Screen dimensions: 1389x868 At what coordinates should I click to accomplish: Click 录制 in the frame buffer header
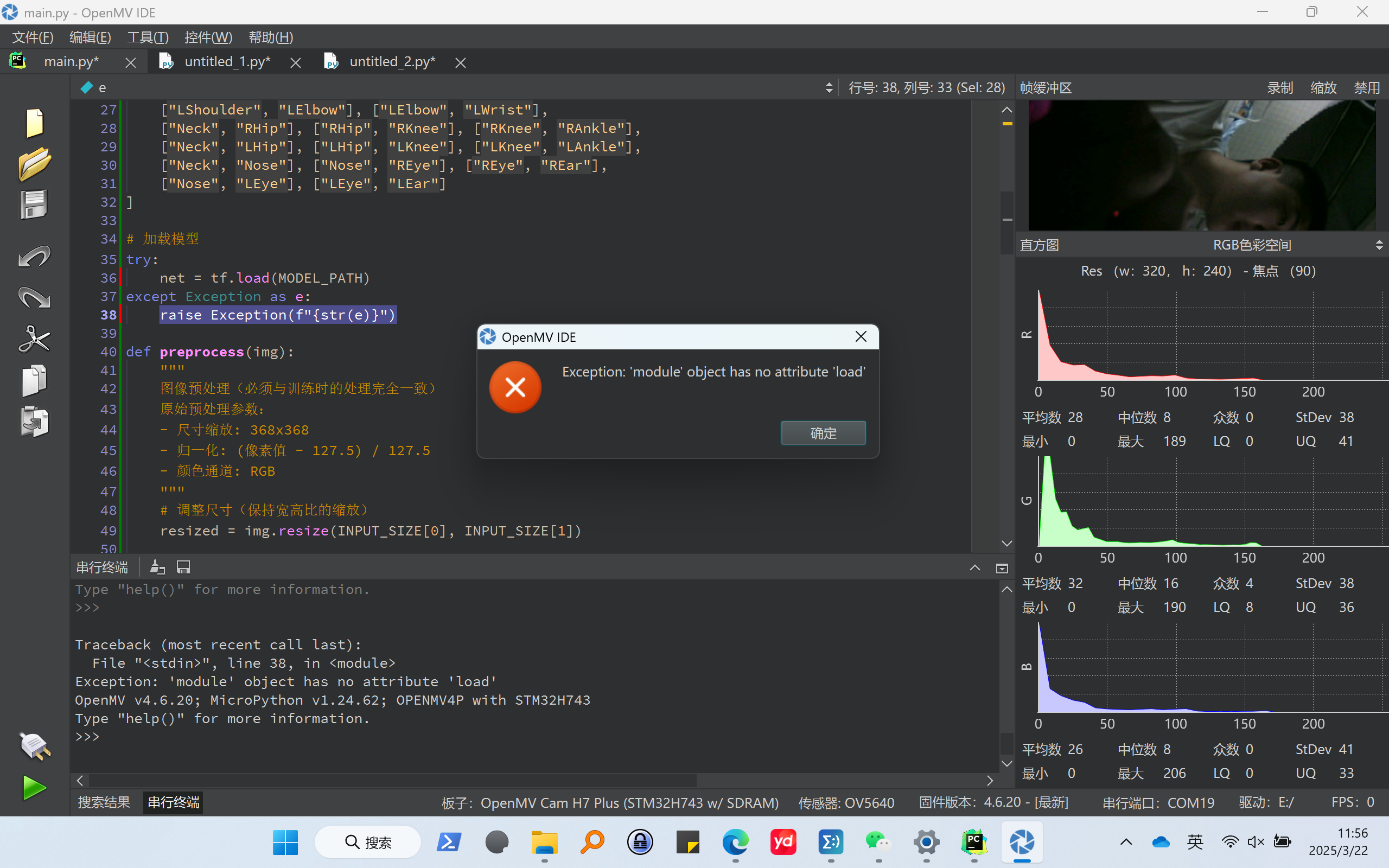(x=1280, y=88)
